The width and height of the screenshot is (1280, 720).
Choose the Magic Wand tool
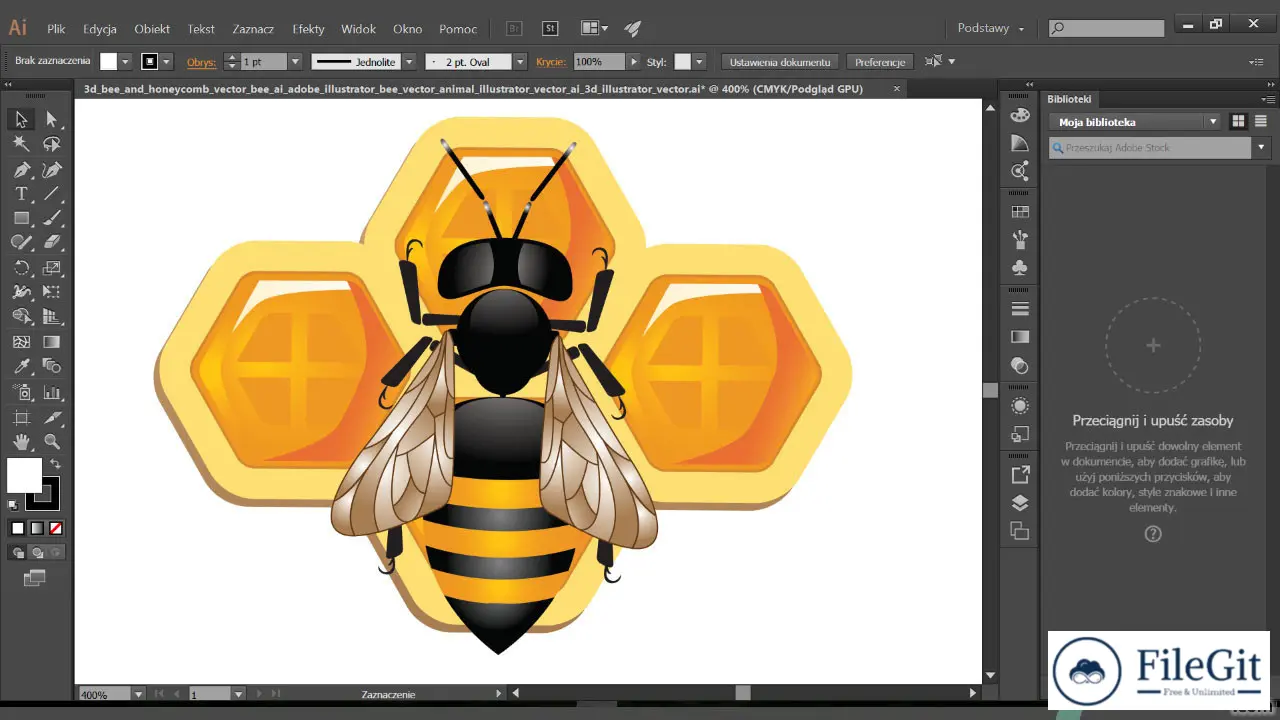click(x=21, y=144)
